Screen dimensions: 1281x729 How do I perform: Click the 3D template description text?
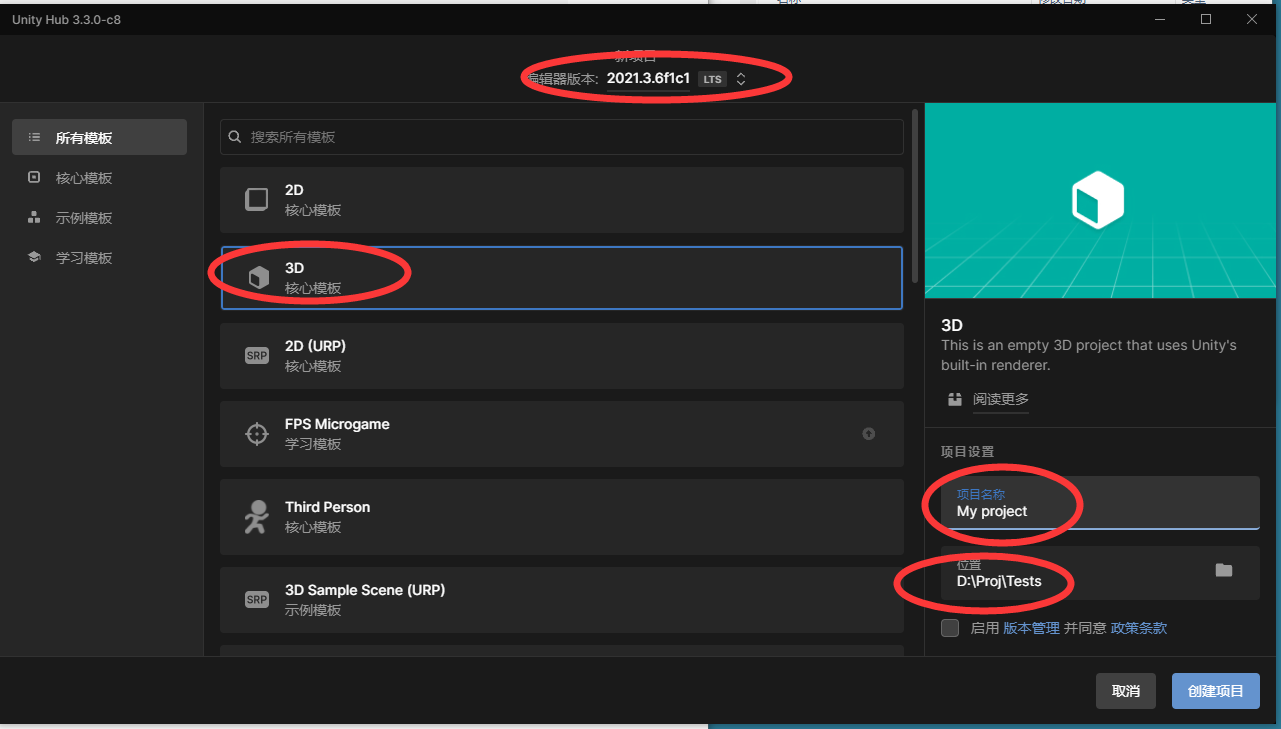(1089, 355)
